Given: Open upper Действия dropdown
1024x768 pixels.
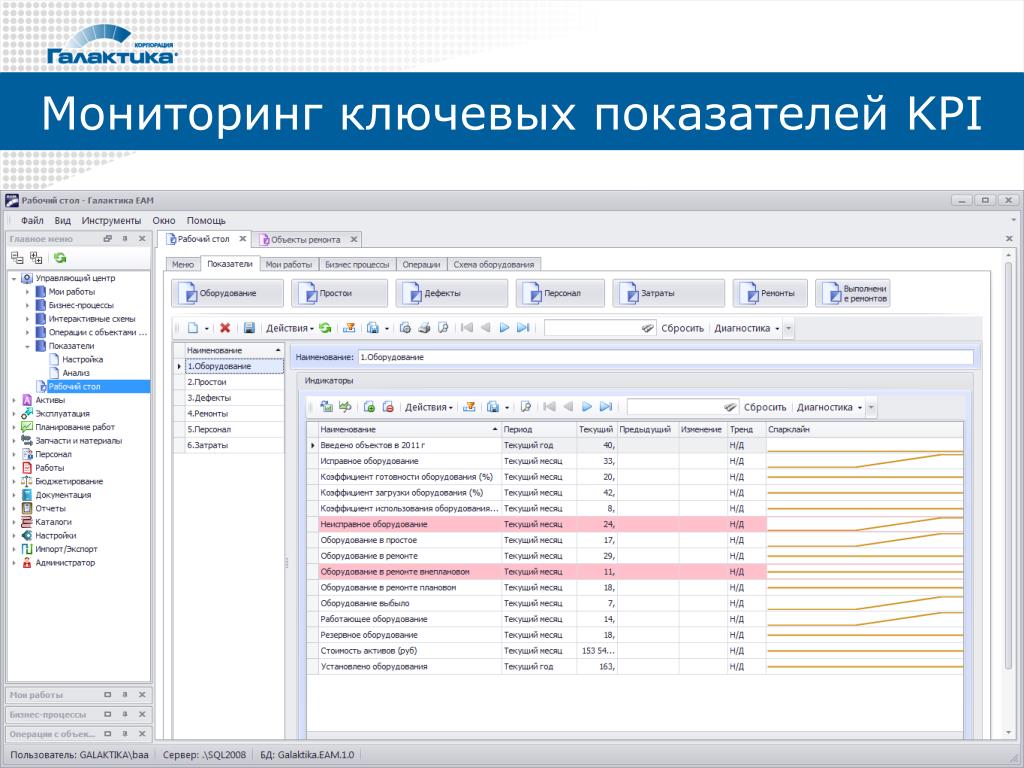Looking at the screenshot, I should (289, 328).
